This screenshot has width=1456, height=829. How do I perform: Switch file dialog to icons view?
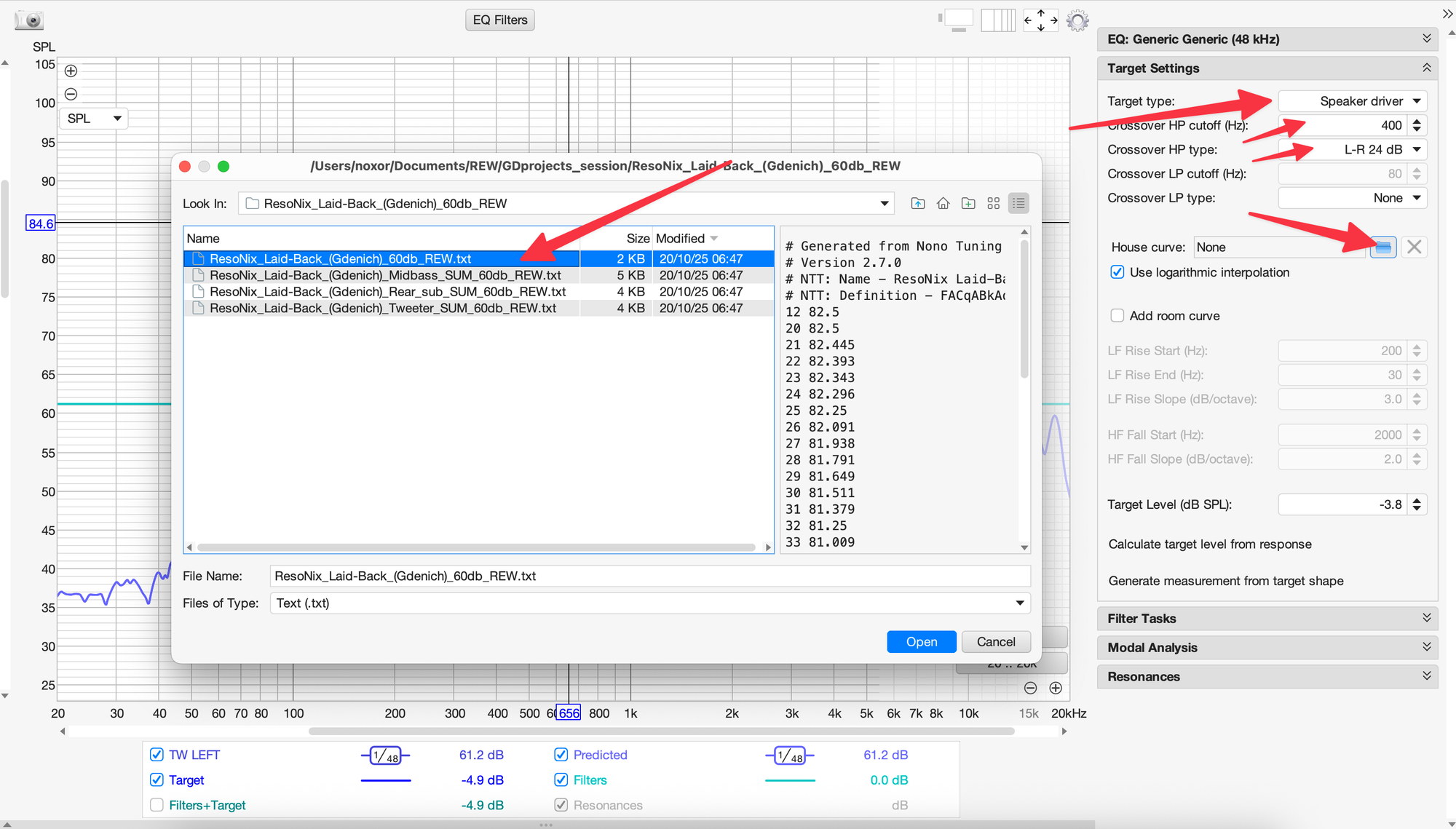993,204
